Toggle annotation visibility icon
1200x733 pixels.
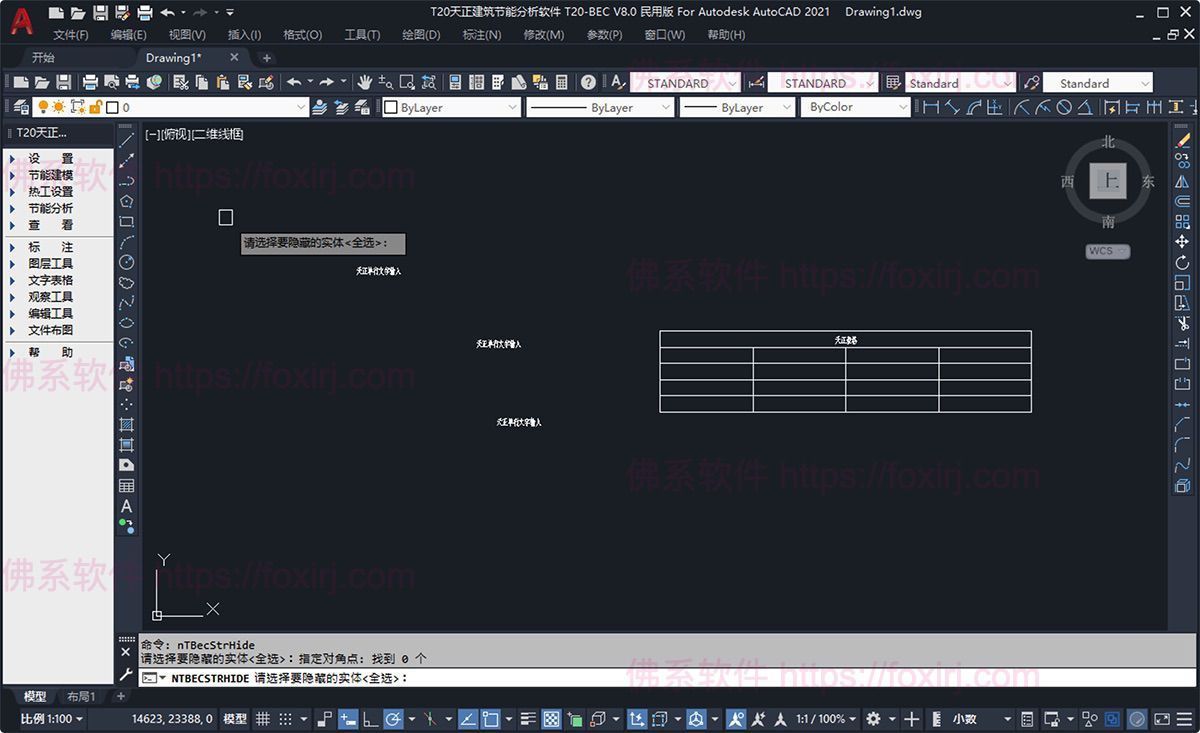point(736,718)
